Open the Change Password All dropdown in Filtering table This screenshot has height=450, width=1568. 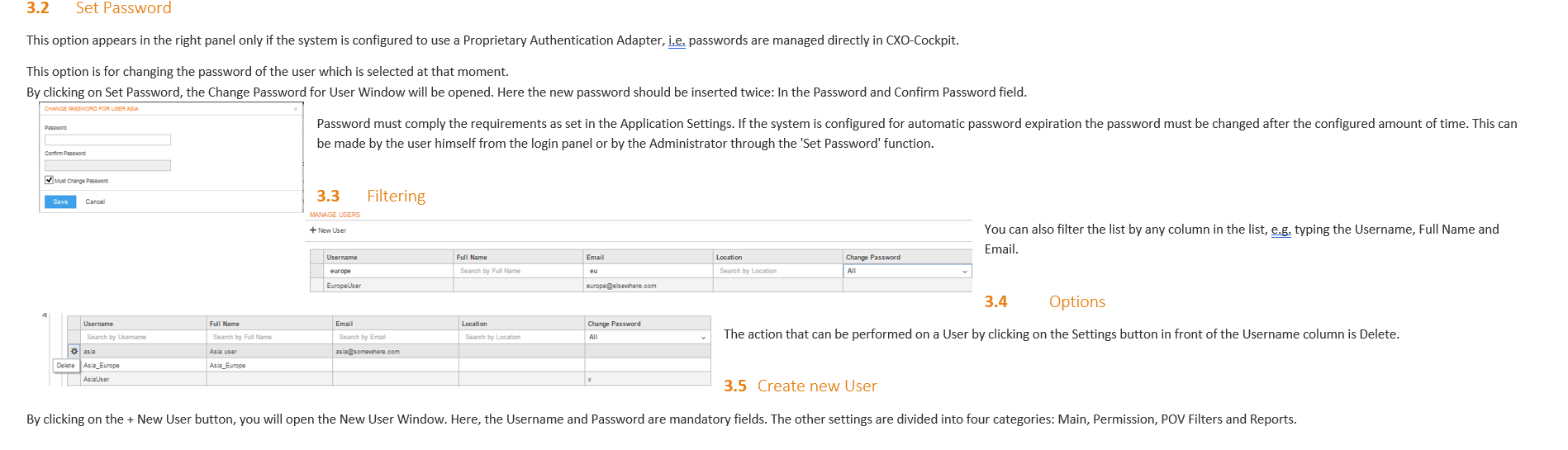[907, 271]
